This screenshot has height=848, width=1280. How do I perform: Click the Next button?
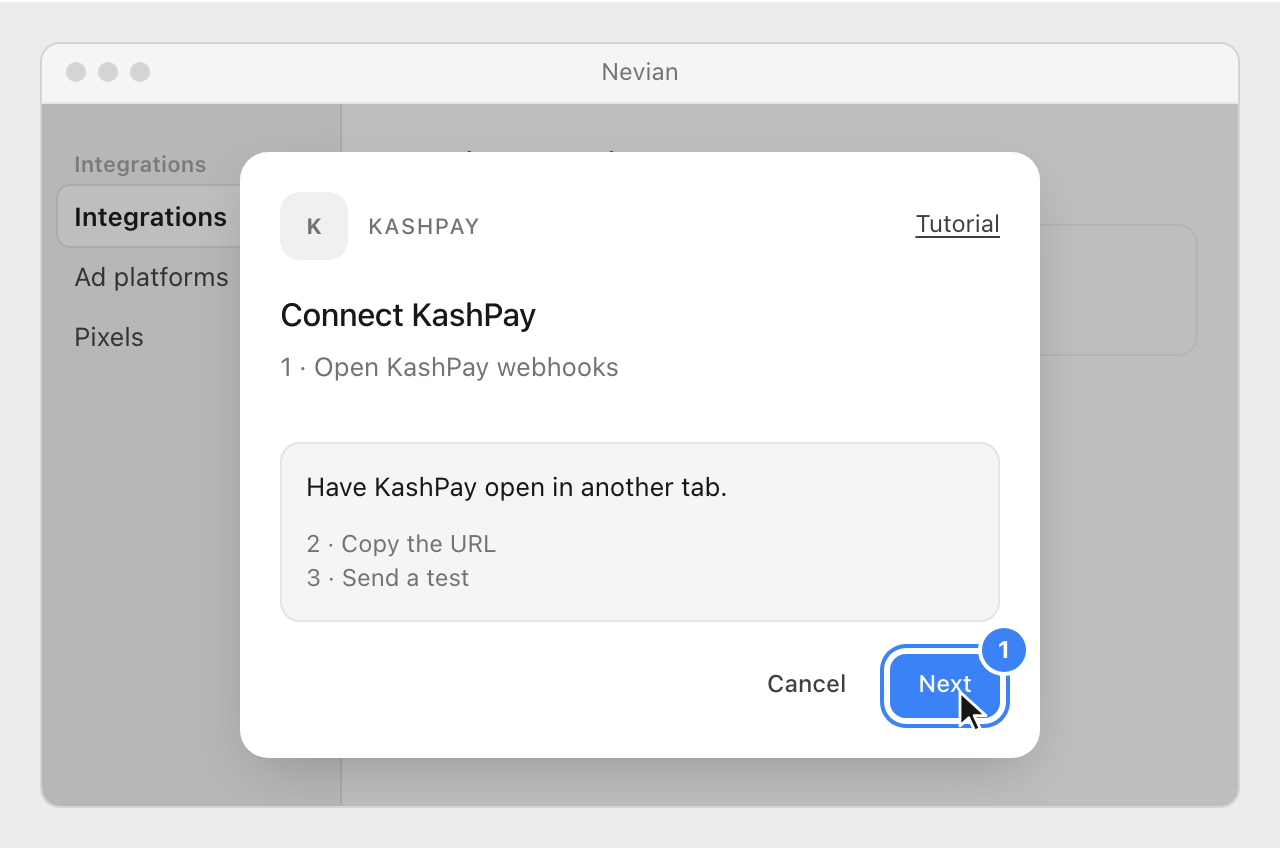pyautogui.click(x=945, y=685)
